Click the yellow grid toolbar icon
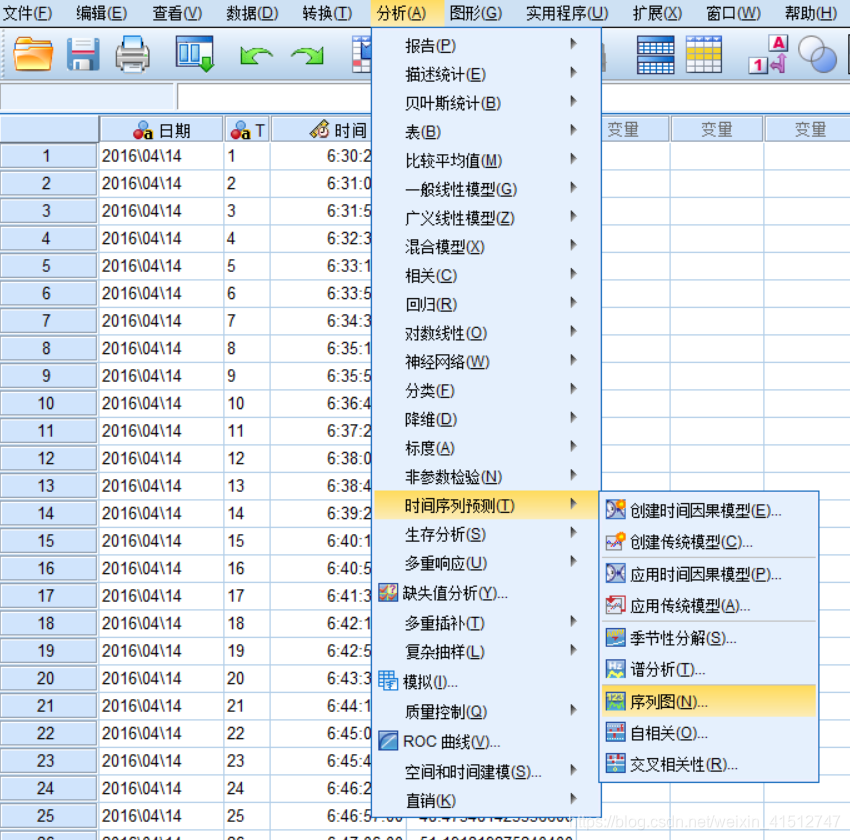850x840 pixels. (703, 55)
